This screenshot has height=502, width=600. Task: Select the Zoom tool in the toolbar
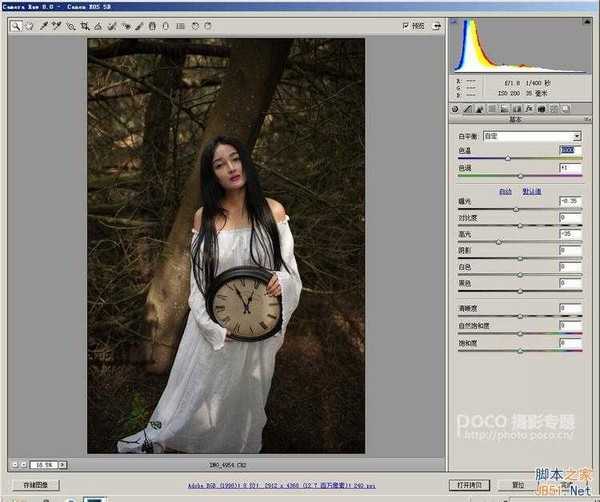(x=16, y=25)
